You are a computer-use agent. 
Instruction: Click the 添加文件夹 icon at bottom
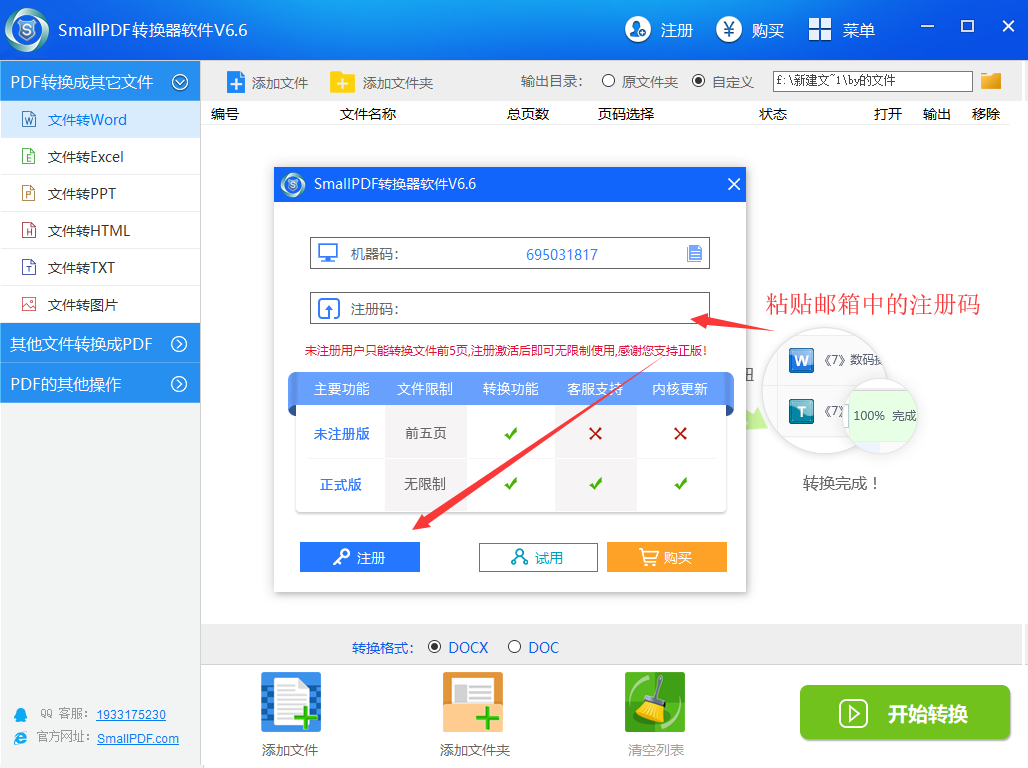[472, 701]
